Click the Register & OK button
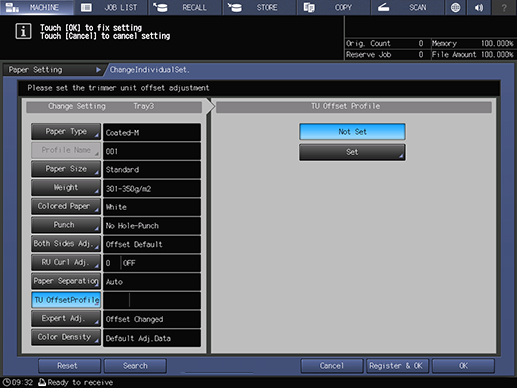The width and height of the screenshot is (517, 388). (x=397, y=366)
